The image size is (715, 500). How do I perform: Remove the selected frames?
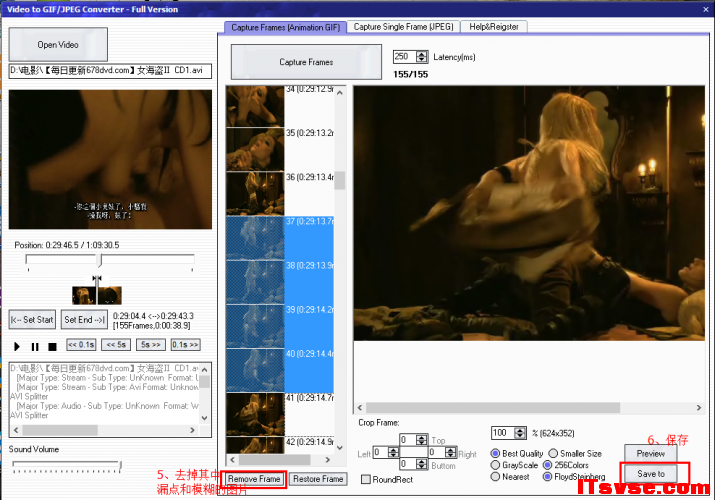coord(254,479)
